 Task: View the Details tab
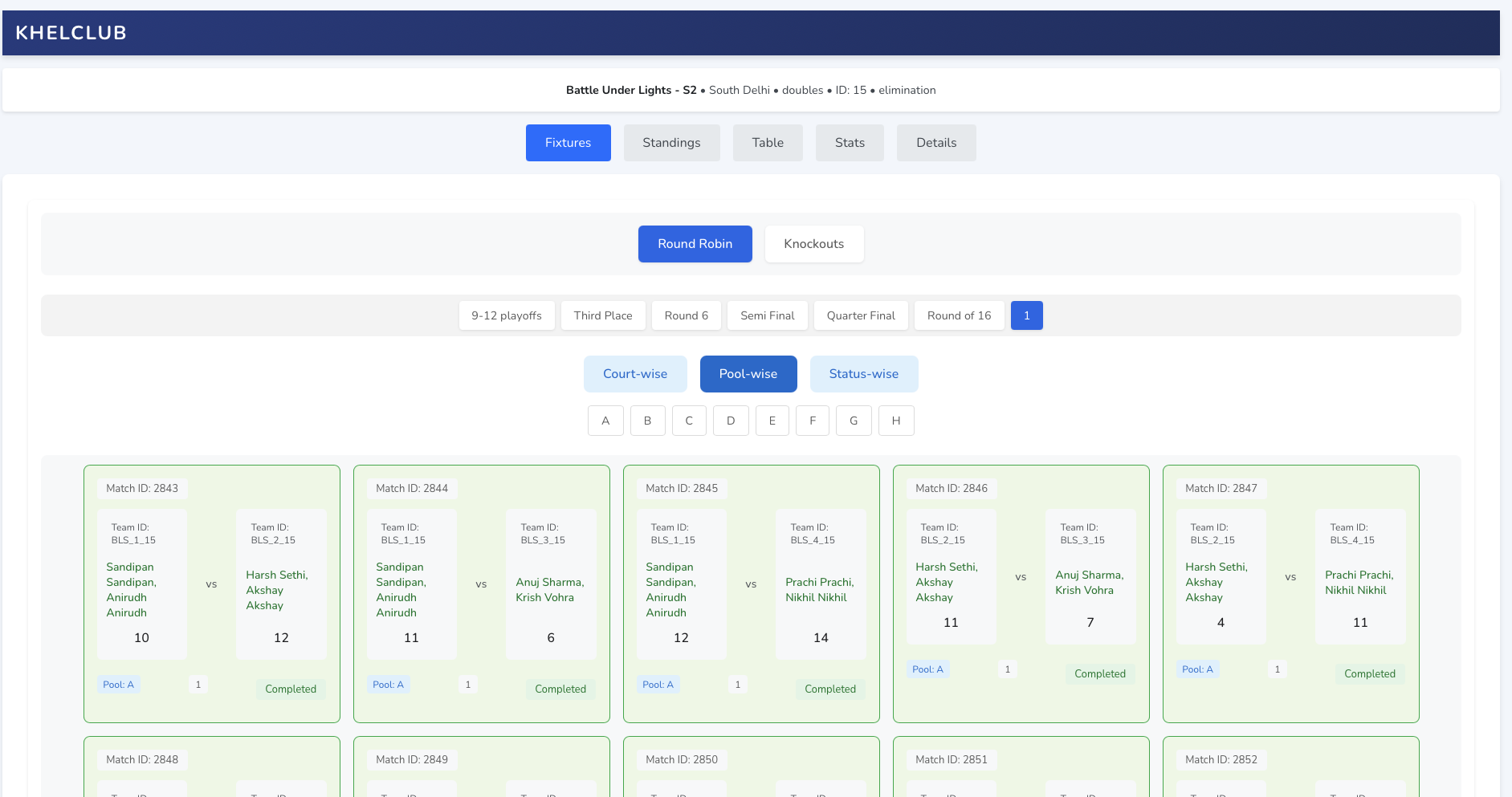coord(935,143)
